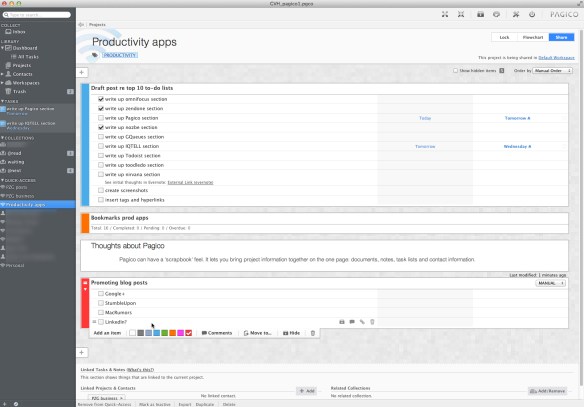This screenshot has height=407, width=584.
Task: Click Add an Item in list action bar
Action: pos(107,333)
